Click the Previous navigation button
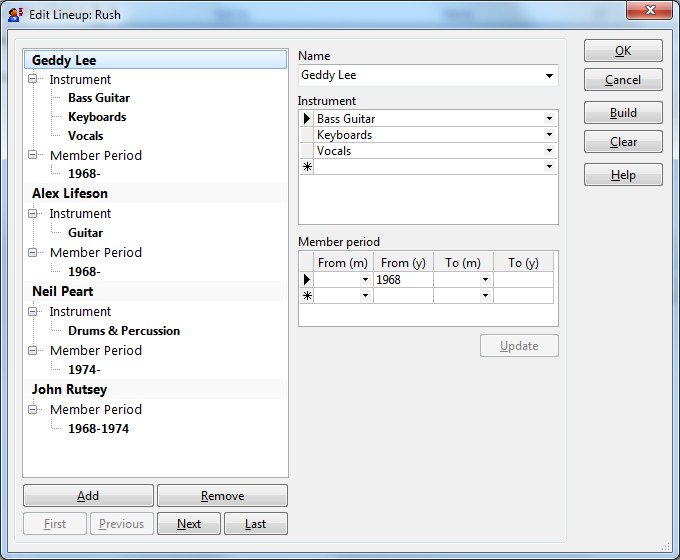The width and height of the screenshot is (680, 560). click(121, 524)
